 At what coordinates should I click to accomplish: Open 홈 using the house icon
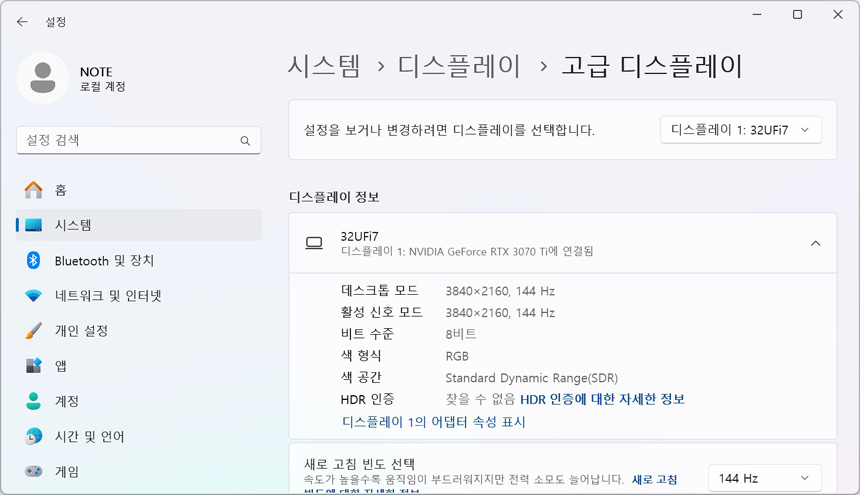pos(34,190)
